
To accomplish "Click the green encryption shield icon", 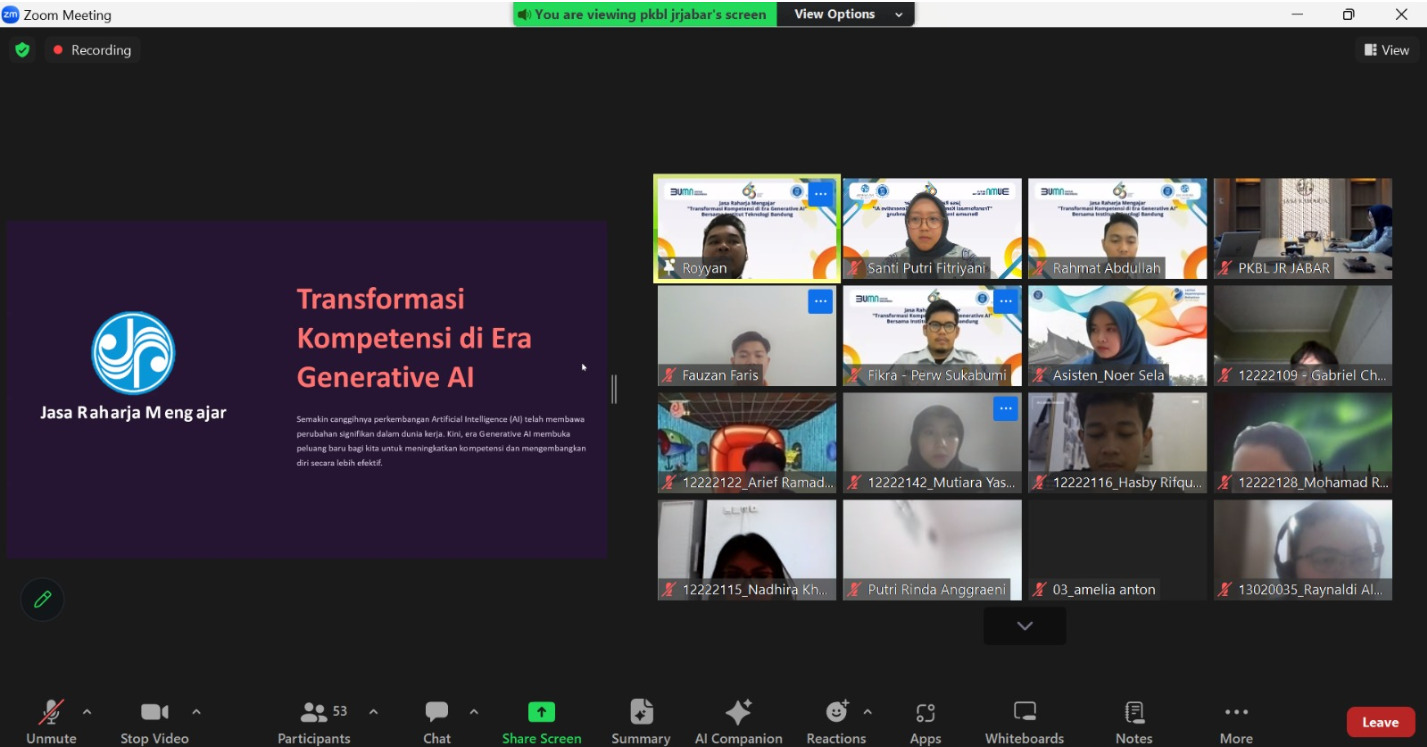I will 22,50.
